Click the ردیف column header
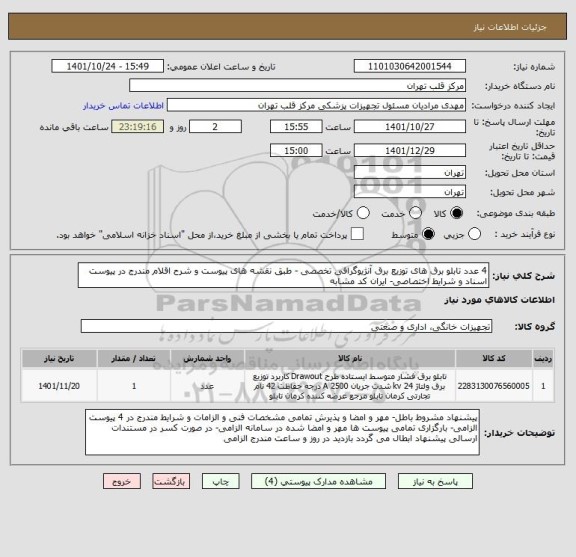This screenshot has height=557, width=576. pyautogui.click(x=543, y=358)
